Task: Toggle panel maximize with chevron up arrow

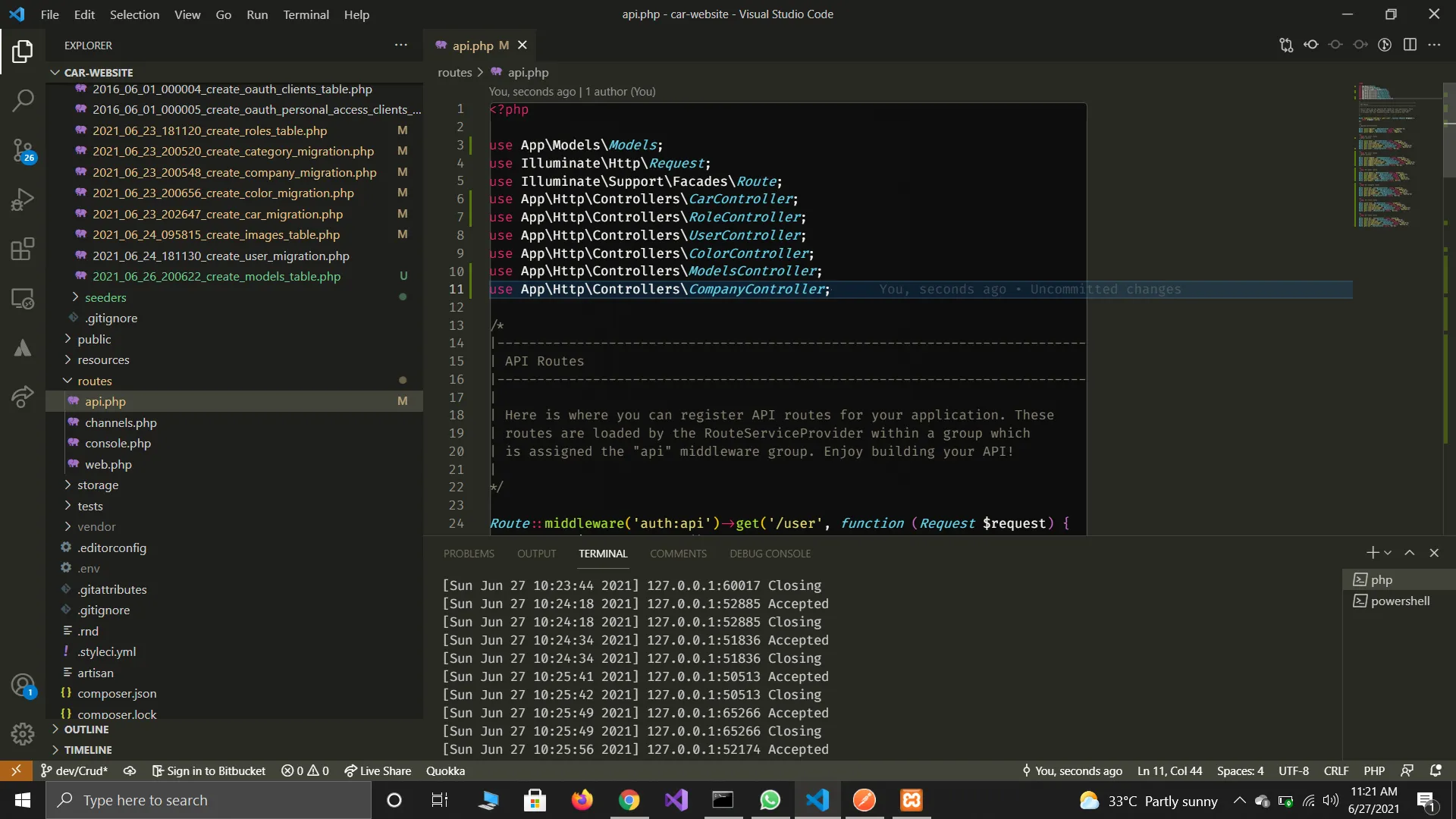Action: coord(1410,553)
